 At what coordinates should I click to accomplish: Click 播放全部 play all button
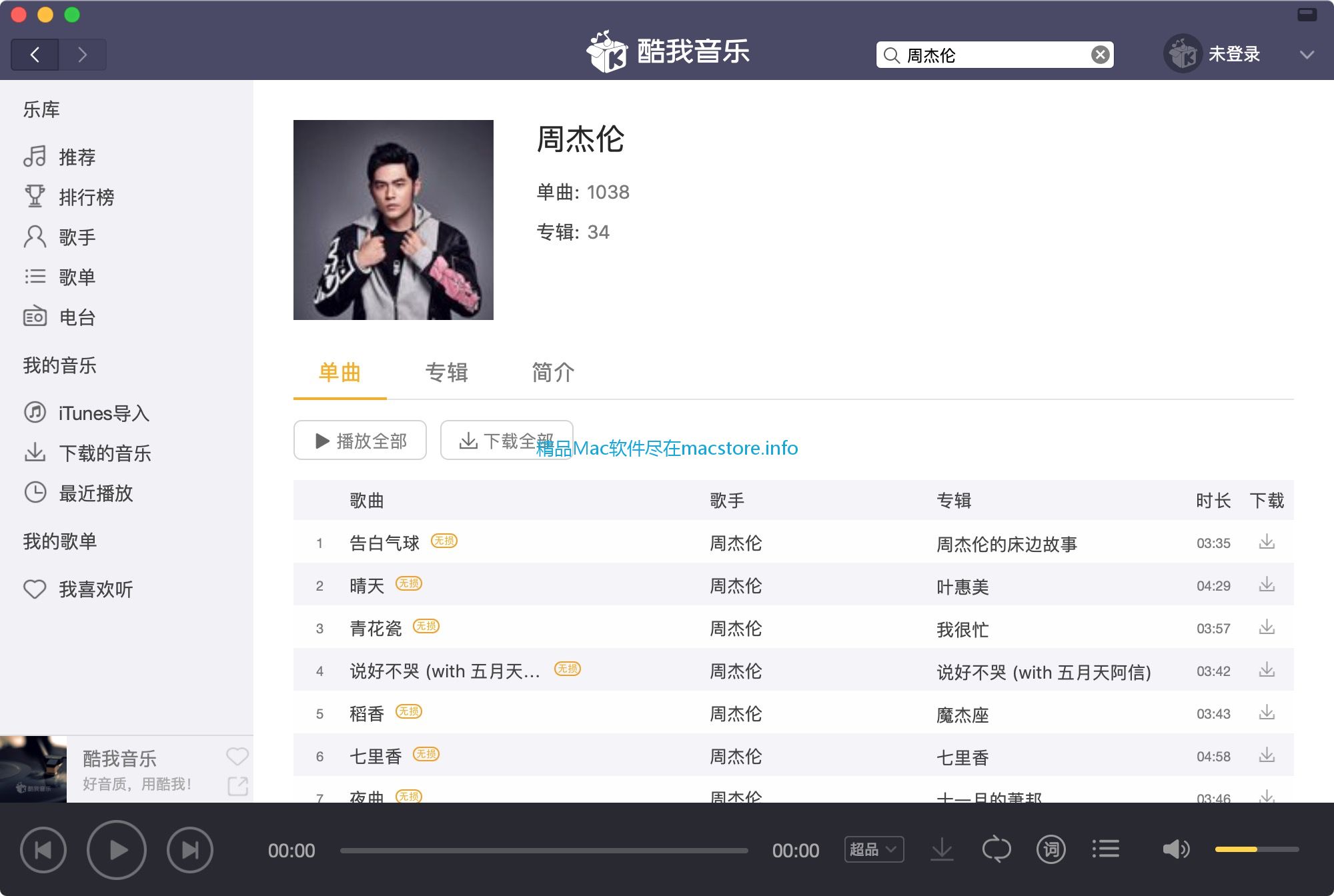point(360,440)
